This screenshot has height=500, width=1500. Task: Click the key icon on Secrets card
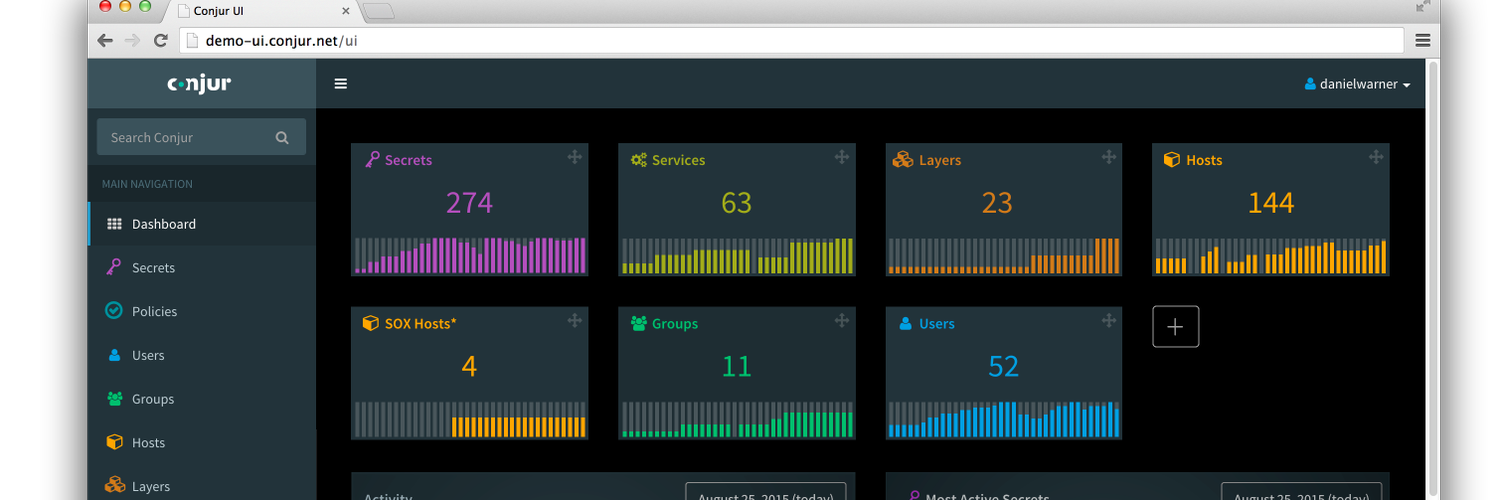coord(372,159)
